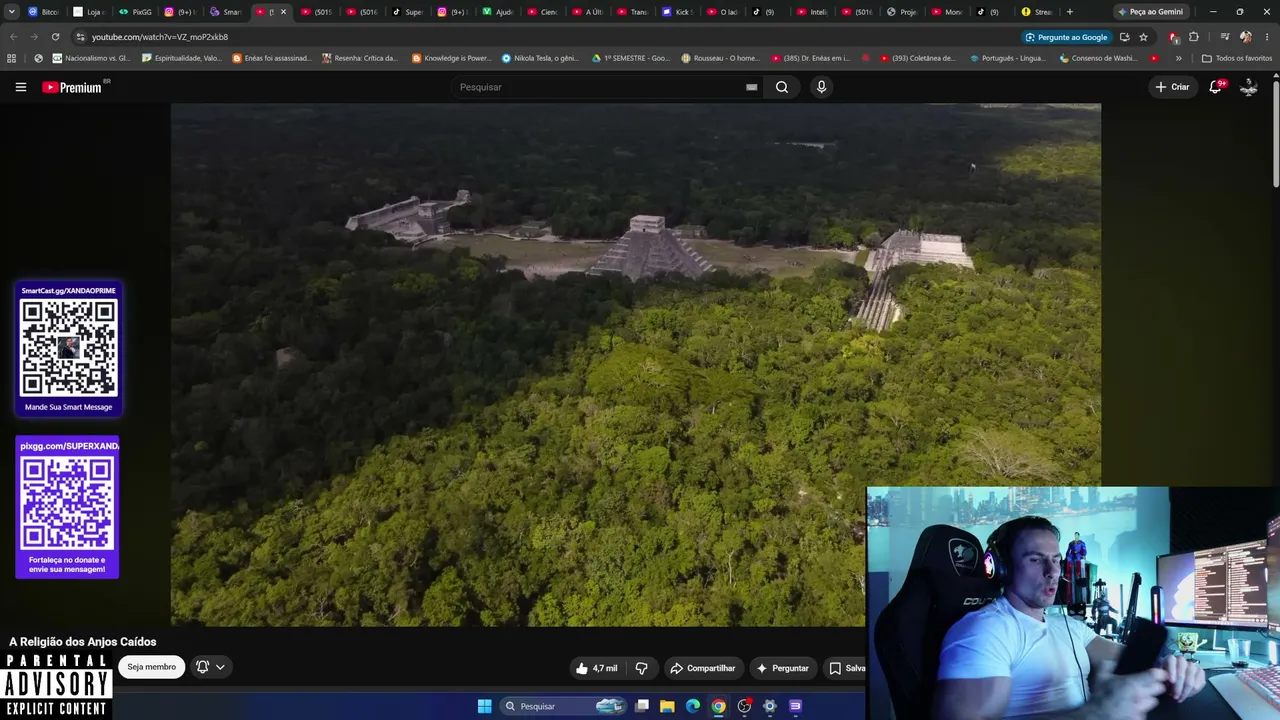Close the active YouTube tab
The width and height of the screenshot is (1280, 720).
(283, 12)
